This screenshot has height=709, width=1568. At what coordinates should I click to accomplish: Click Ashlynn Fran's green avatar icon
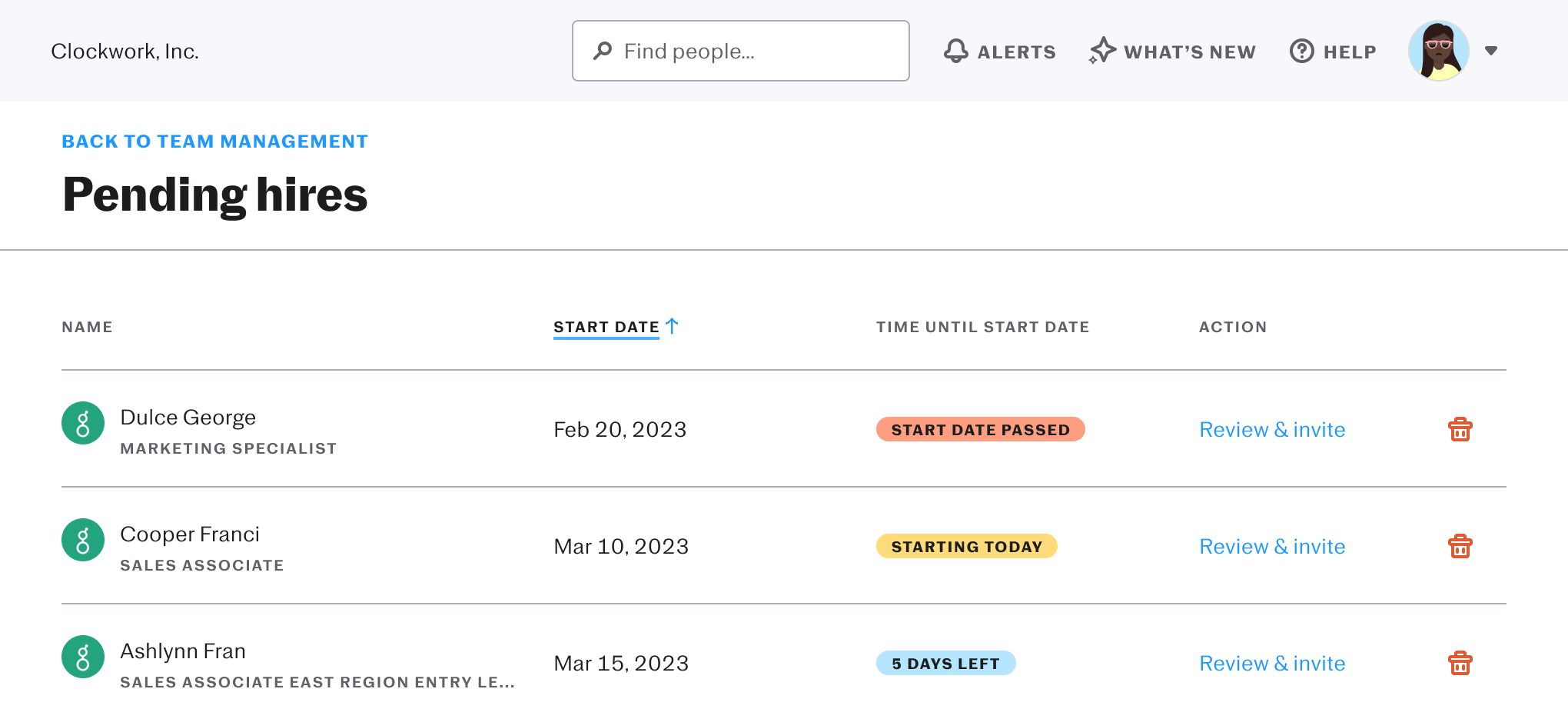(83, 657)
